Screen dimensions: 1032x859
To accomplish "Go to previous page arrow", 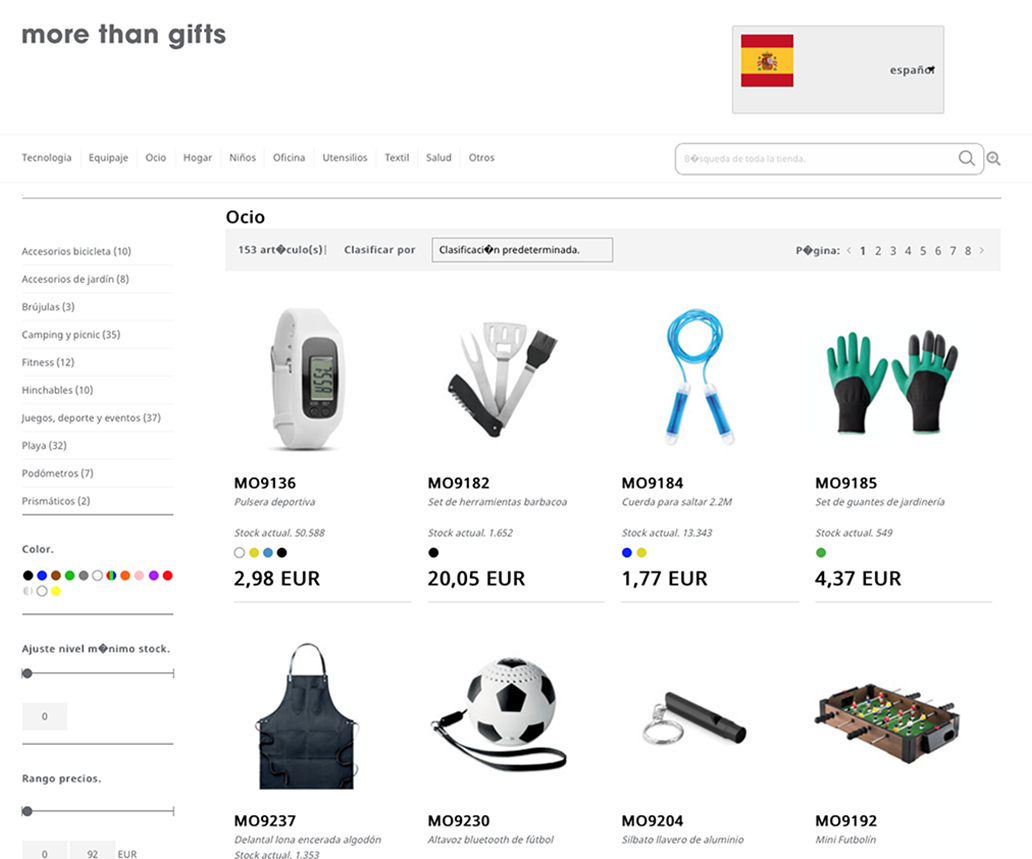I will pyautogui.click(x=849, y=250).
